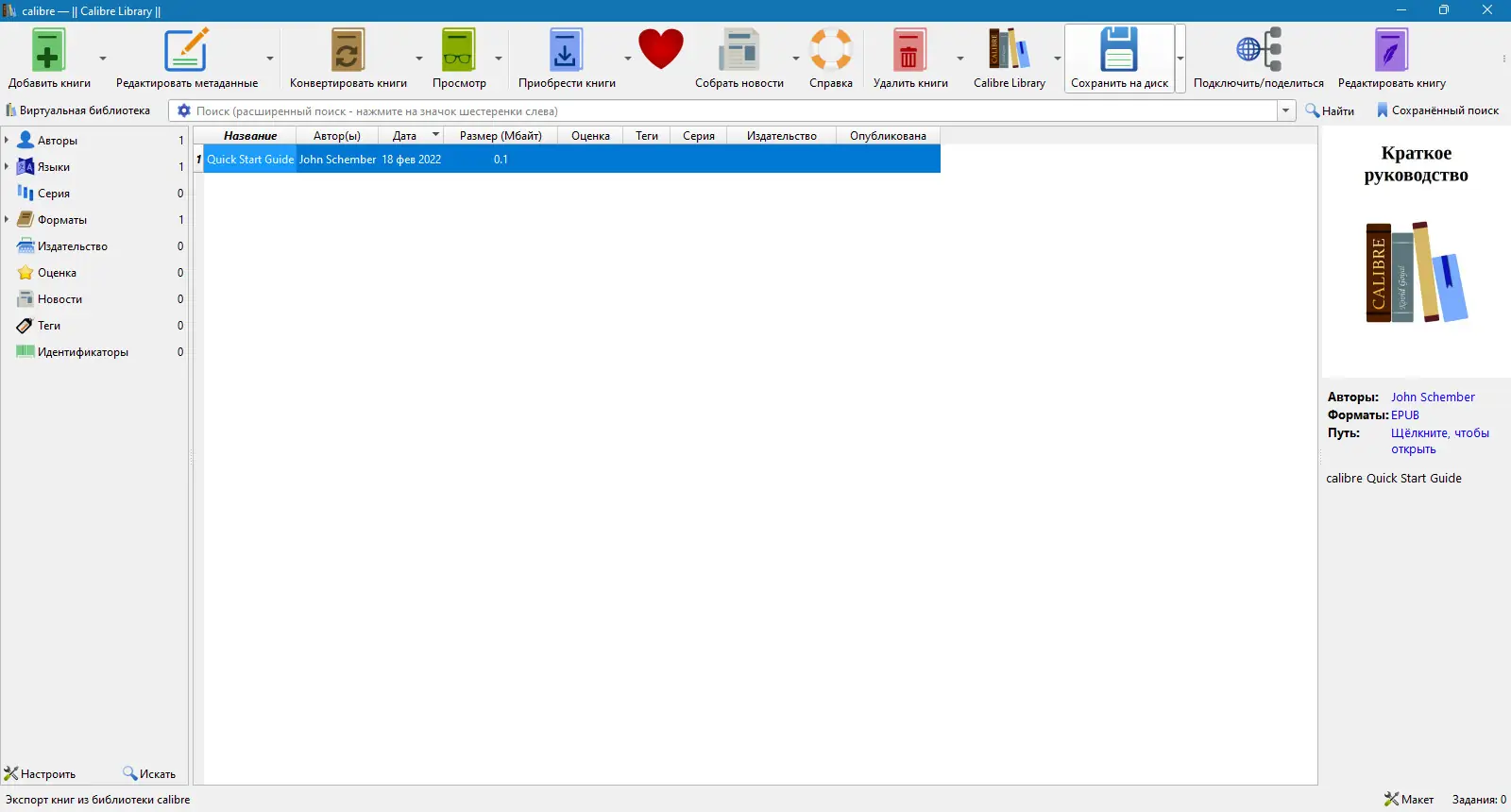Open Saved search (Сохранённый поиск)
Image resolution: width=1511 pixels, height=812 pixels.
click(1437, 110)
